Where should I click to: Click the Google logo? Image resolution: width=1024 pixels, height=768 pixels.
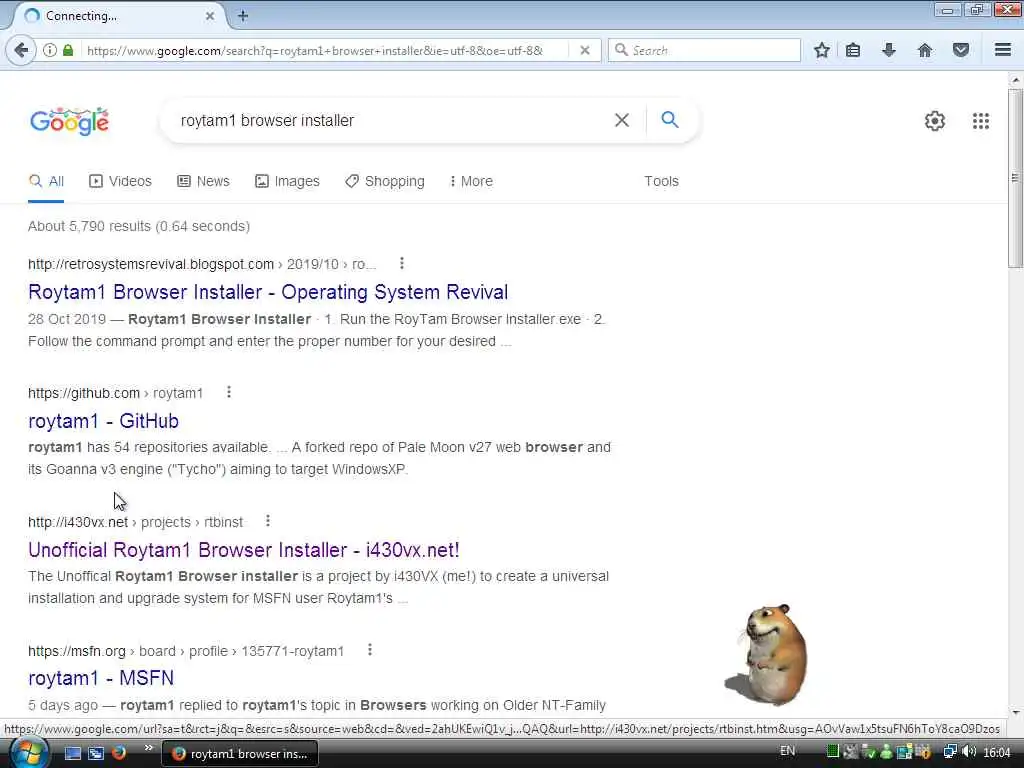pyautogui.click(x=69, y=121)
